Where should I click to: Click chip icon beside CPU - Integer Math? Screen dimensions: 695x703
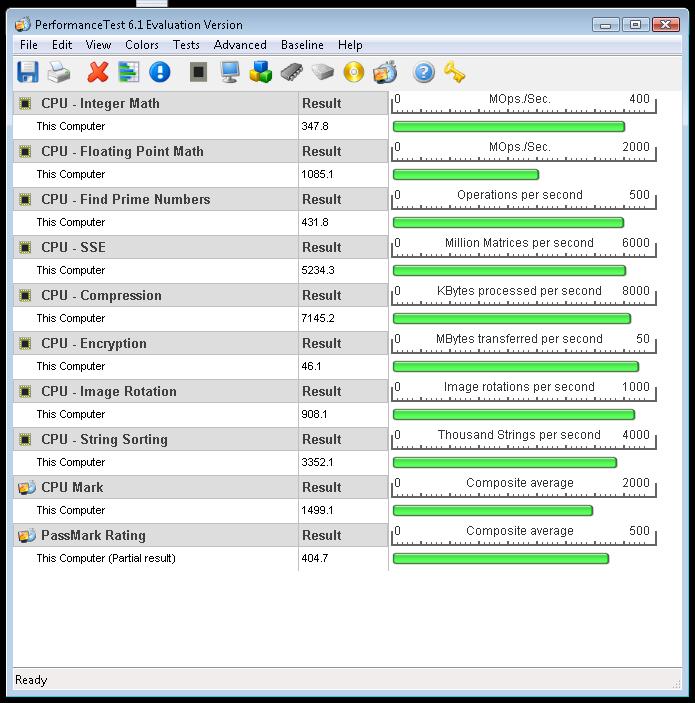point(25,103)
